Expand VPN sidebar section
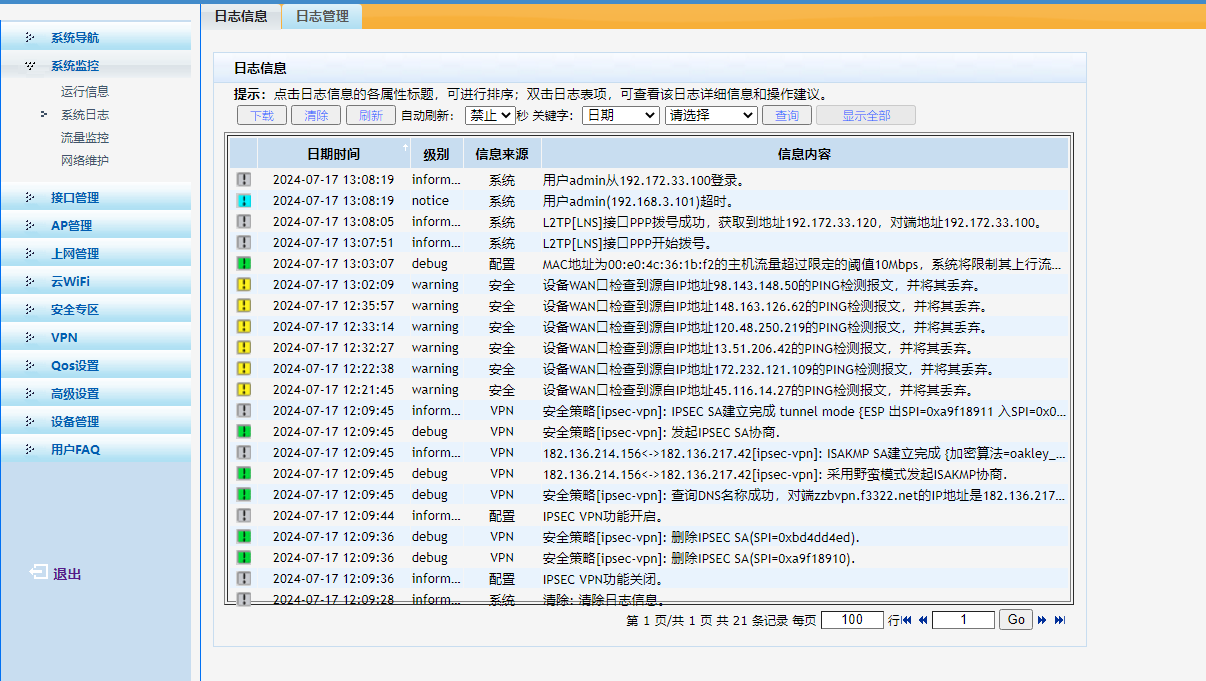This screenshot has width=1206, height=681. pos(96,338)
